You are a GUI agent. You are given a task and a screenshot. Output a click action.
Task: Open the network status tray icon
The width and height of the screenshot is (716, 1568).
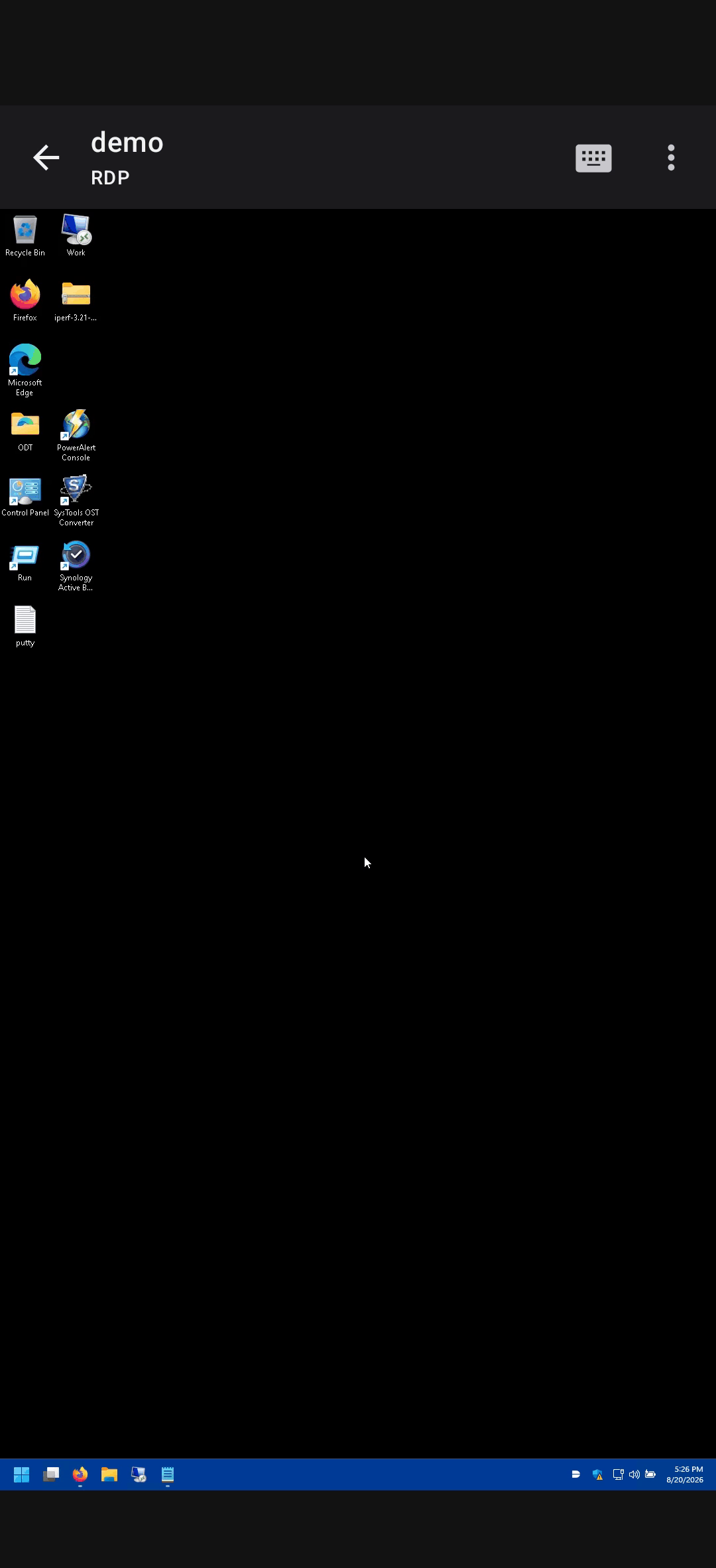(x=618, y=1474)
